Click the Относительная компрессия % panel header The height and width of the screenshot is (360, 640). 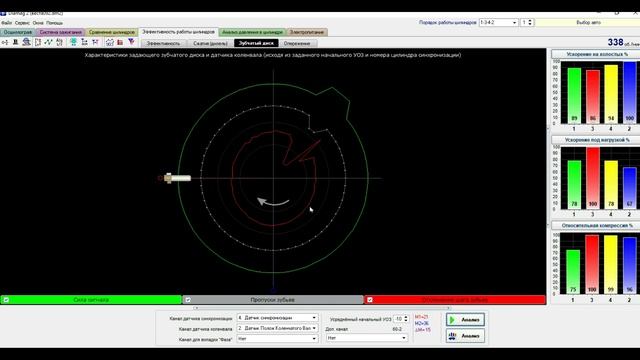(595, 225)
